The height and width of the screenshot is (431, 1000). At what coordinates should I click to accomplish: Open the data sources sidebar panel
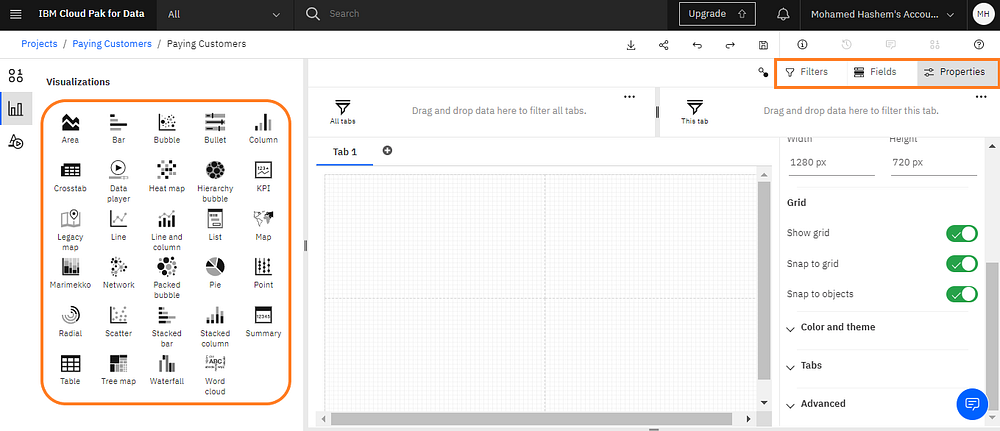click(15, 76)
